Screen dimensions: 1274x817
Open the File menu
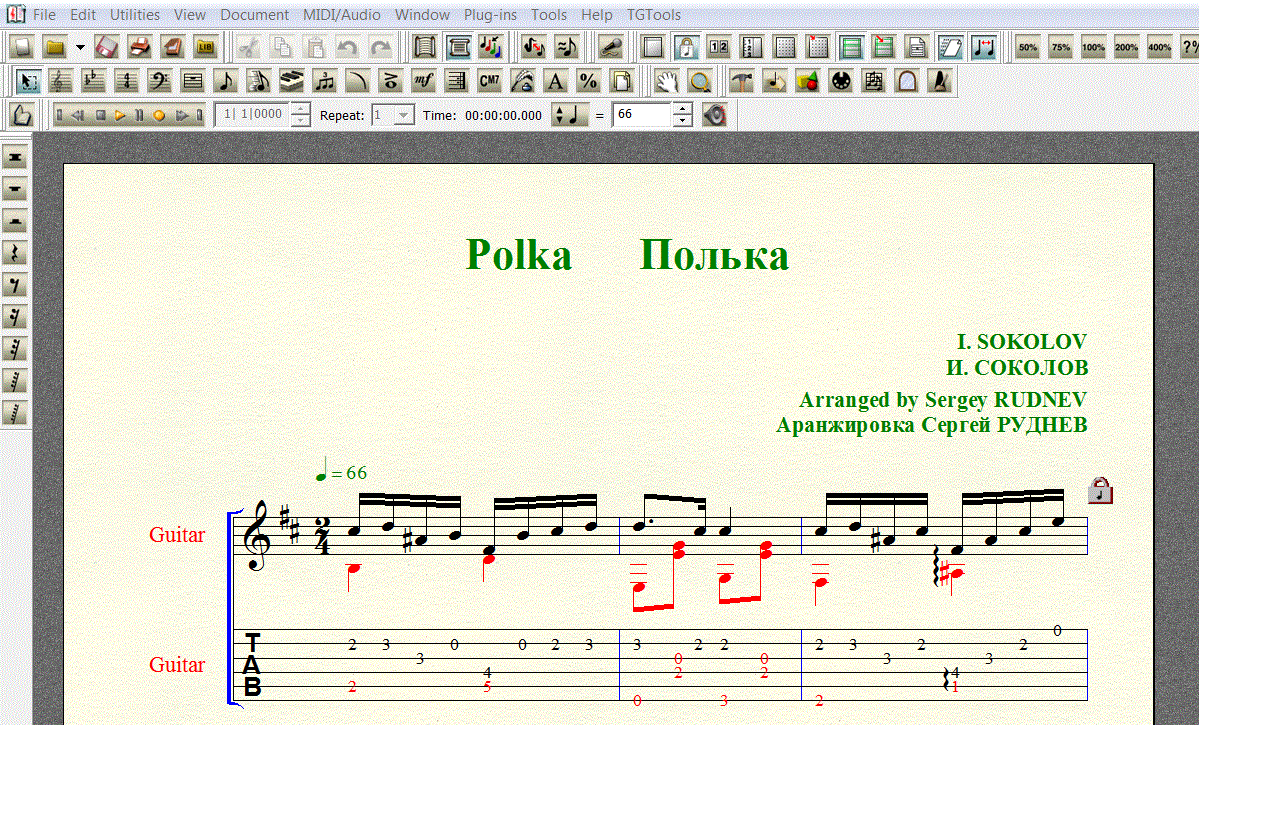pos(44,15)
